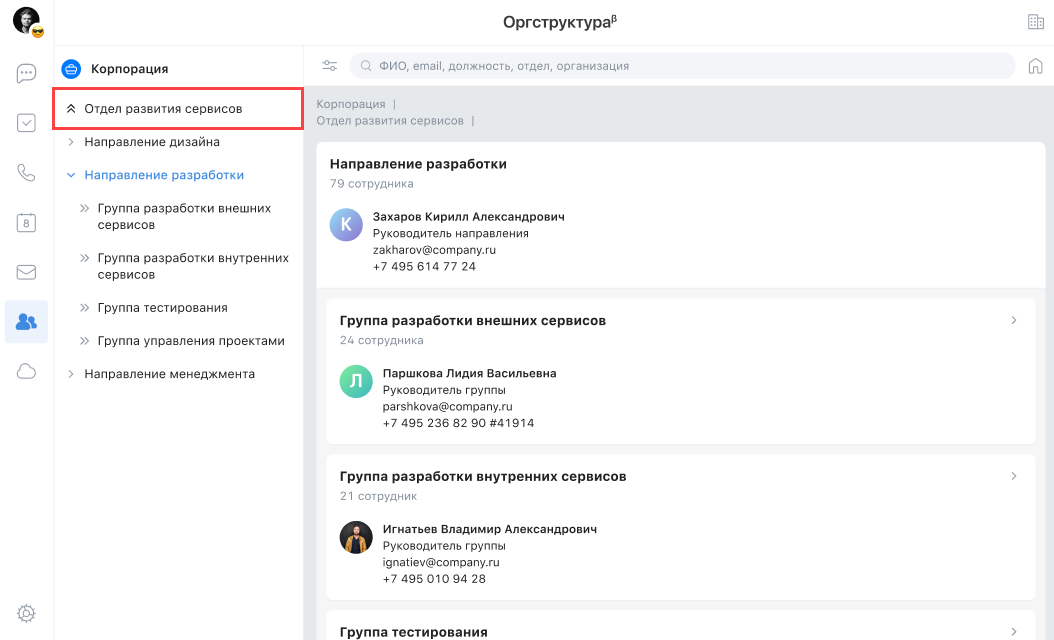Select Группа управления проектами in tree
Screen dimensions: 1054x640
click(x=191, y=341)
